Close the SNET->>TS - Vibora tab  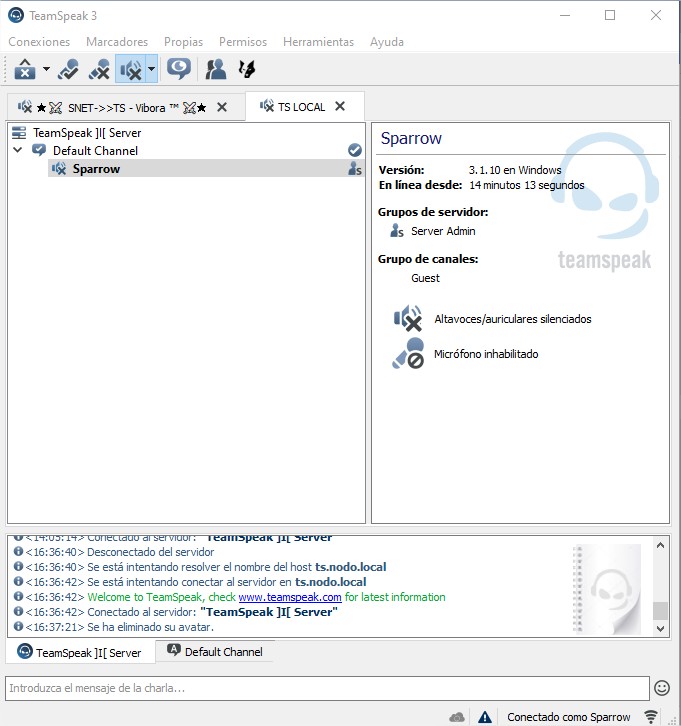pos(222,107)
